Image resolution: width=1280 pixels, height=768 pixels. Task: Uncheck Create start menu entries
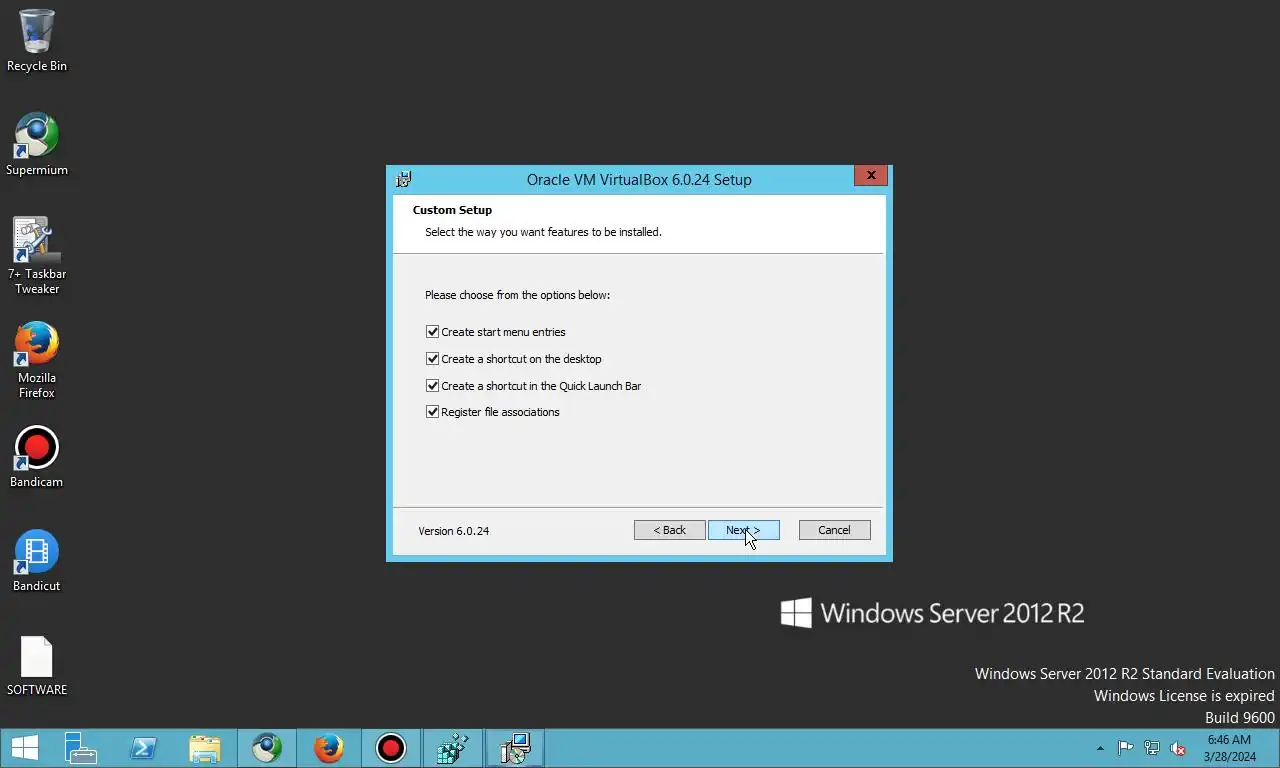432,332
